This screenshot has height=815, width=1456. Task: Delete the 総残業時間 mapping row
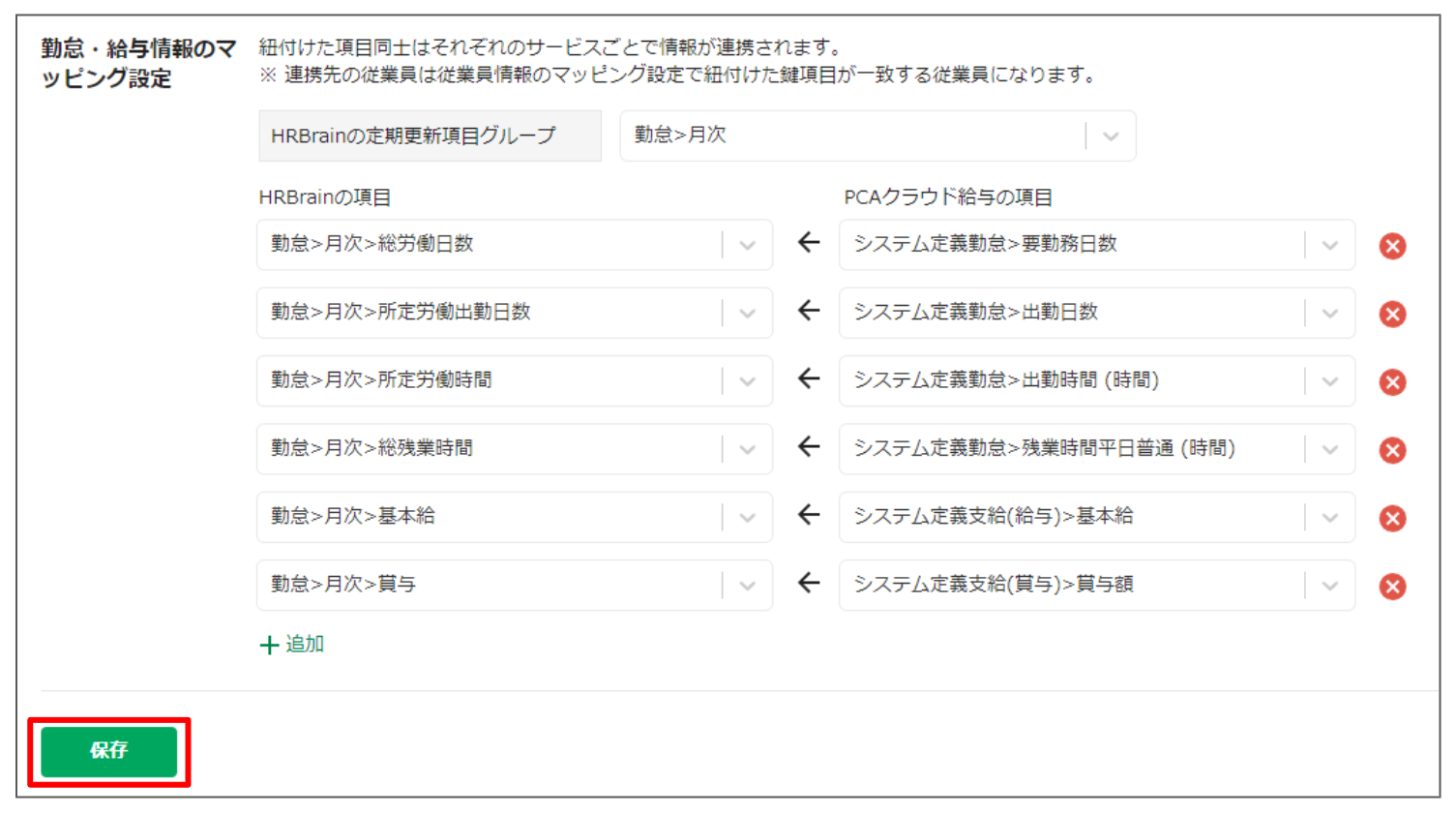(x=1392, y=450)
